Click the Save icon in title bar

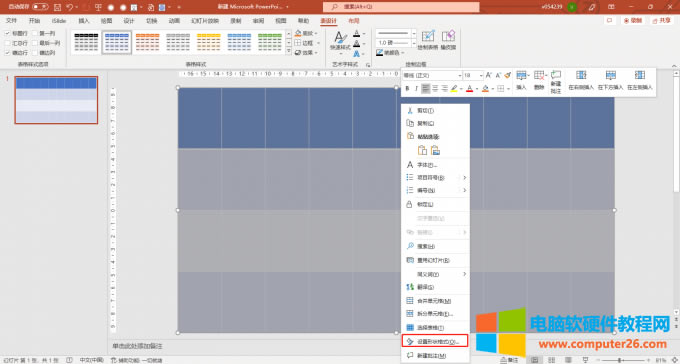[58, 7]
